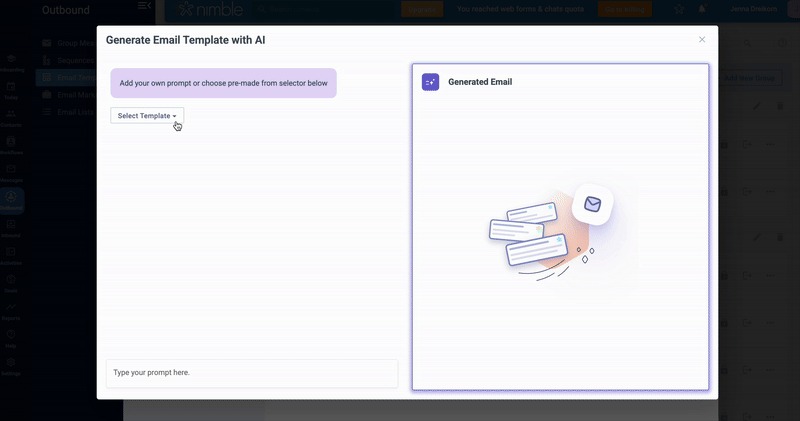Select Group Messages in Outbound menu
800x421 pixels.
point(68,44)
